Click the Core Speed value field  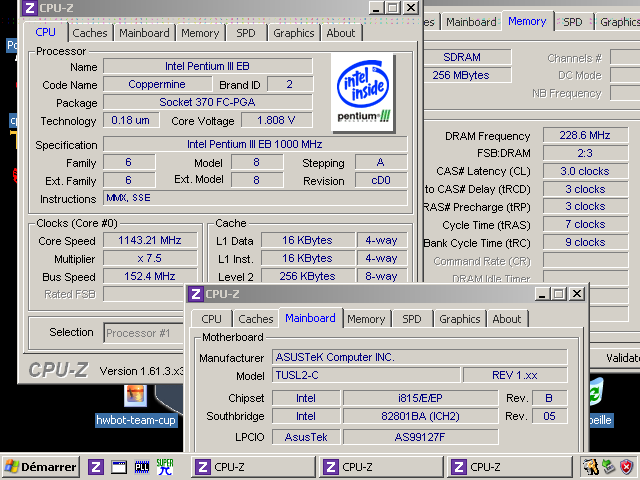139,241
